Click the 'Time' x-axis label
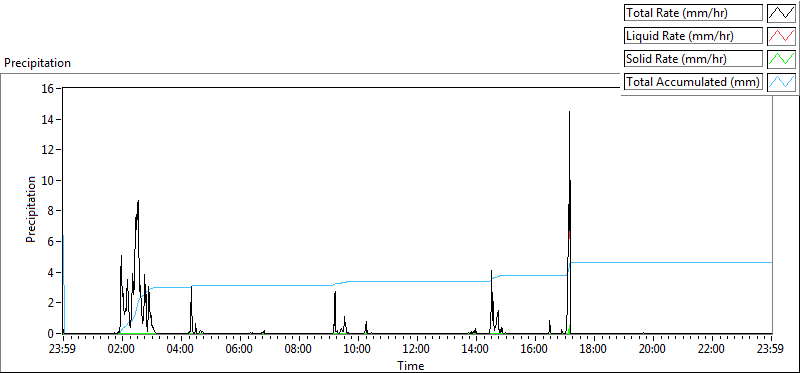The height and width of the screenshot is (373, 800). pyautogui.click(x=411, y=365)
